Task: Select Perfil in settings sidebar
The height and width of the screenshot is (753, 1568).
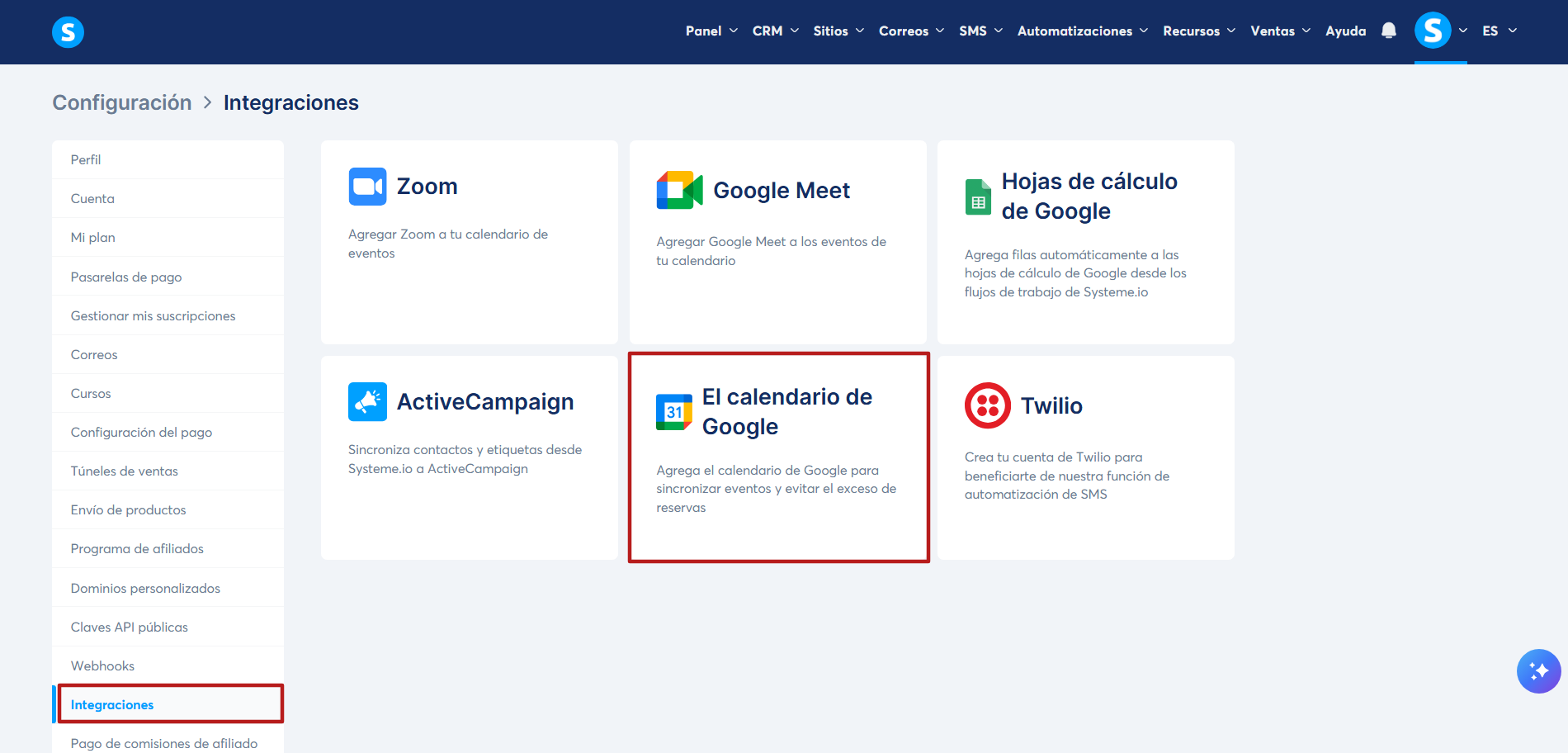Action: (x=168, y=159)
